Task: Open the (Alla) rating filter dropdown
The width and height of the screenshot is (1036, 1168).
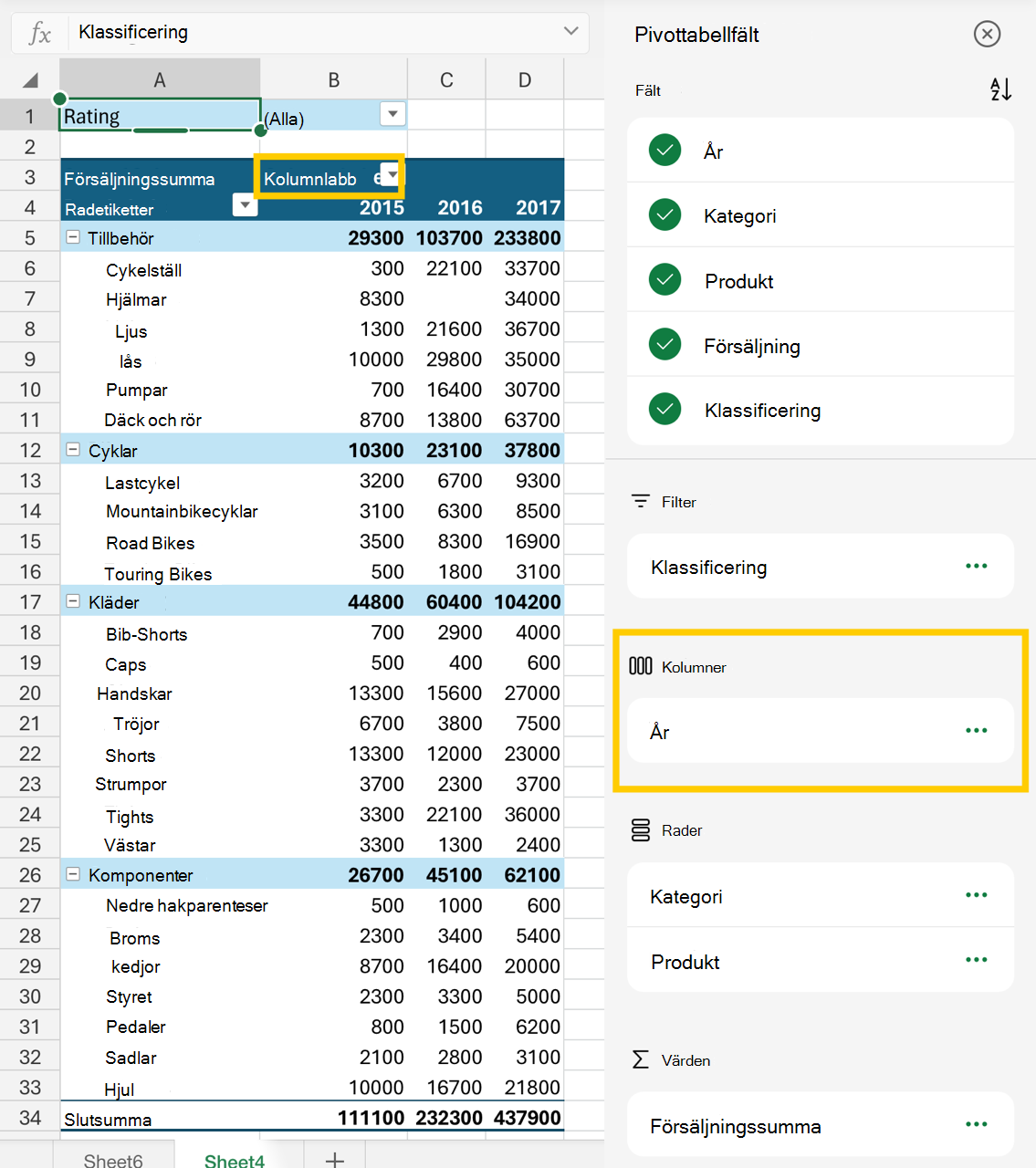Action: pyautogui.click(x=392, y=114)
